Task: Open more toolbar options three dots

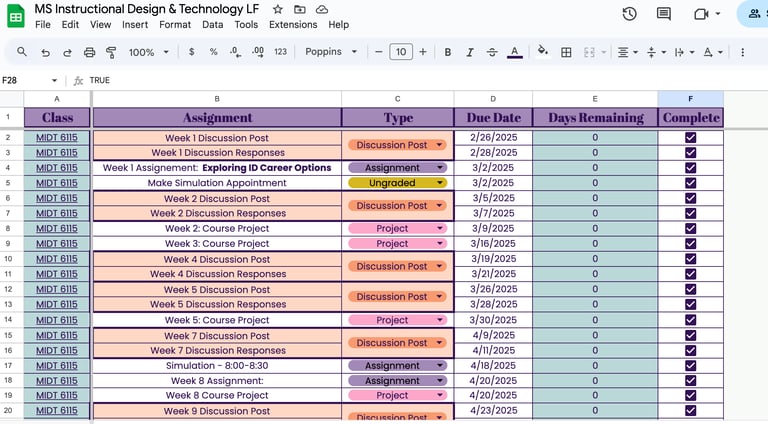Action: coord(743,52)
